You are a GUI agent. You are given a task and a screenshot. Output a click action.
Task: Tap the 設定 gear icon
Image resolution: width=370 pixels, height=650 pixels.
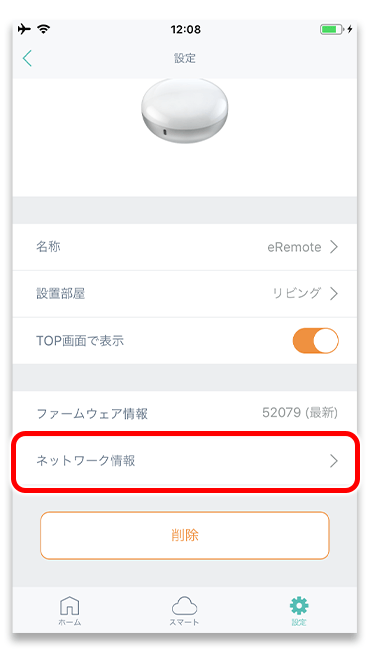pyautogui.click(x=299, y=606)
